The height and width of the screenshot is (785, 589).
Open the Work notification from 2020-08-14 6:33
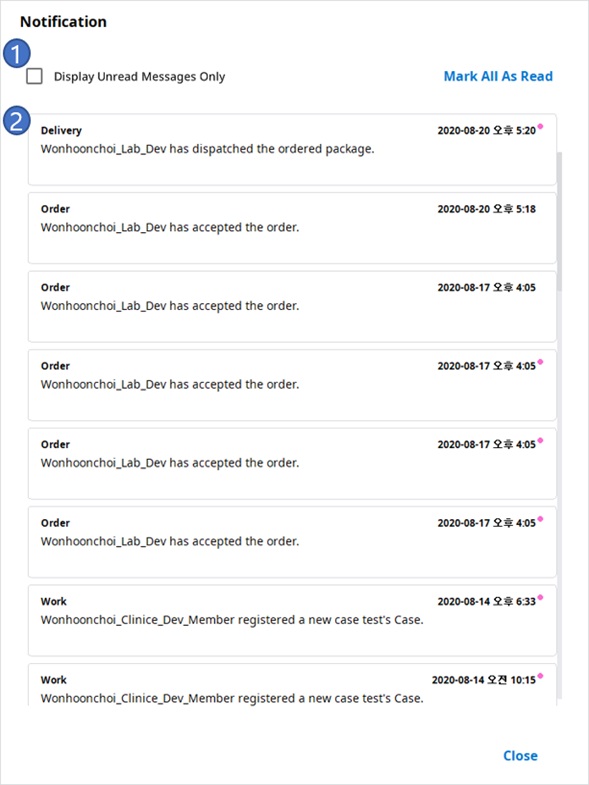[x=292, y=620]
